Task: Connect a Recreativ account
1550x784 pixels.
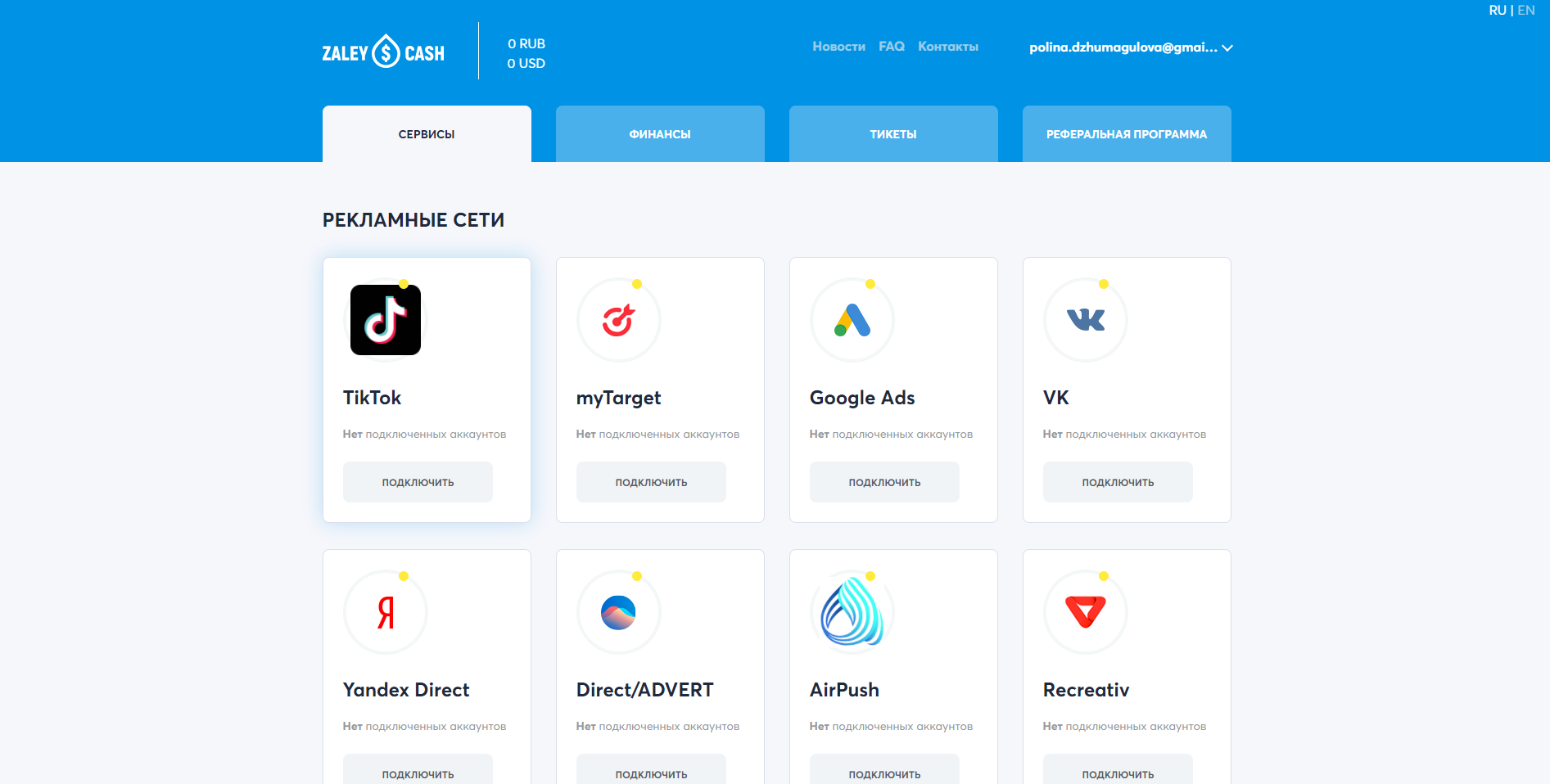Action: tap(1118, 769)
